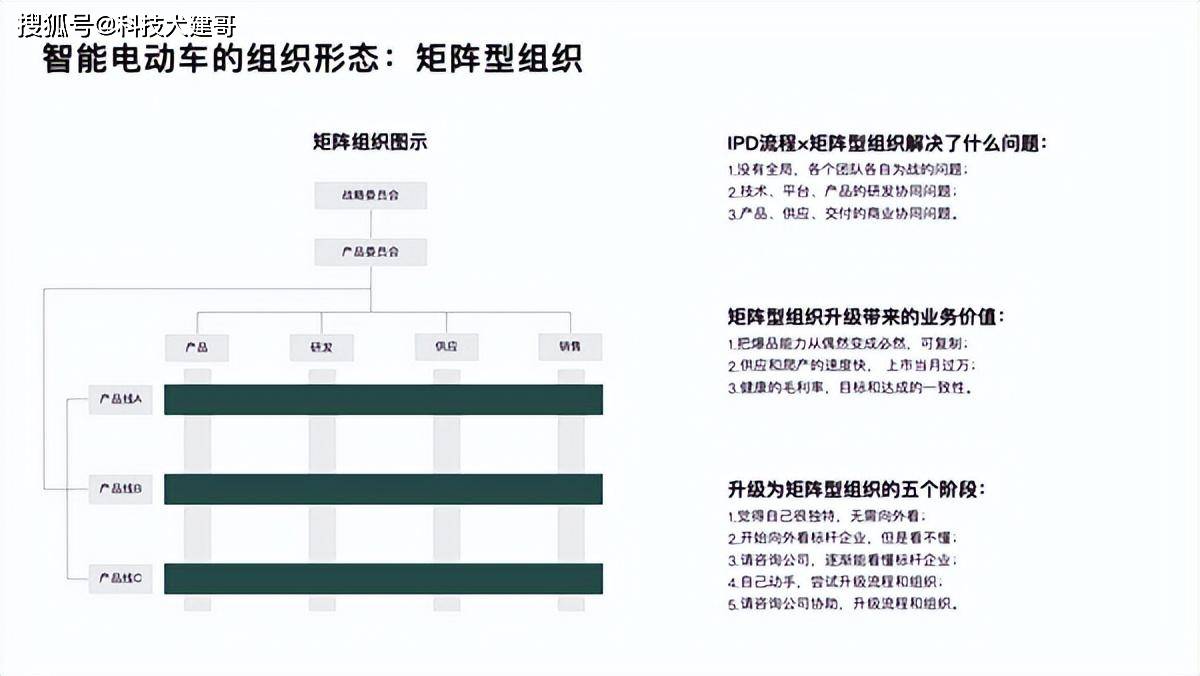Click the slide title 智能电动车的组织形态
Screen dimensions: 1200x676
point(210,59)
